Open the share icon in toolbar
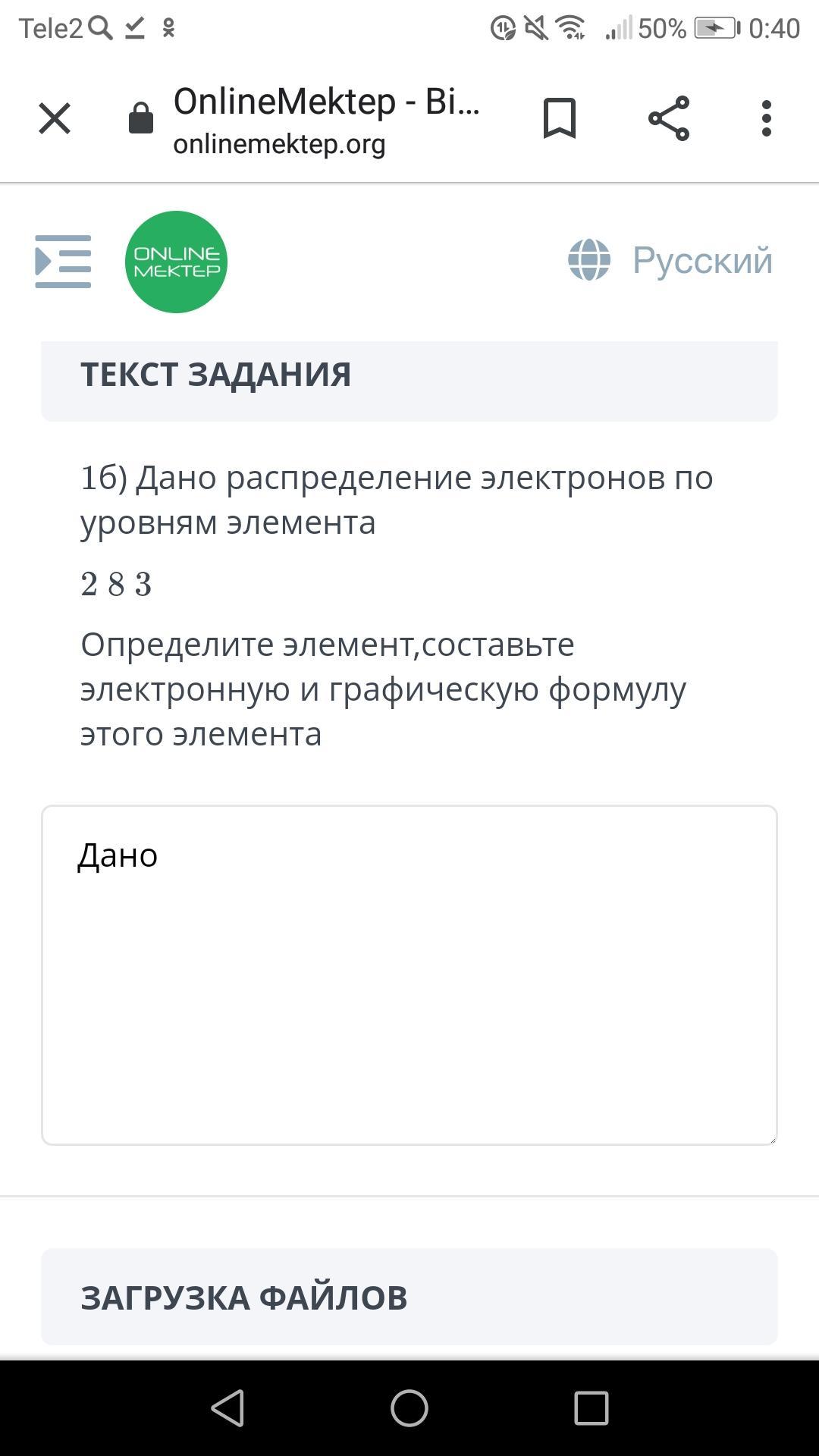819x1456 pixels. click(x=669, y=118)
